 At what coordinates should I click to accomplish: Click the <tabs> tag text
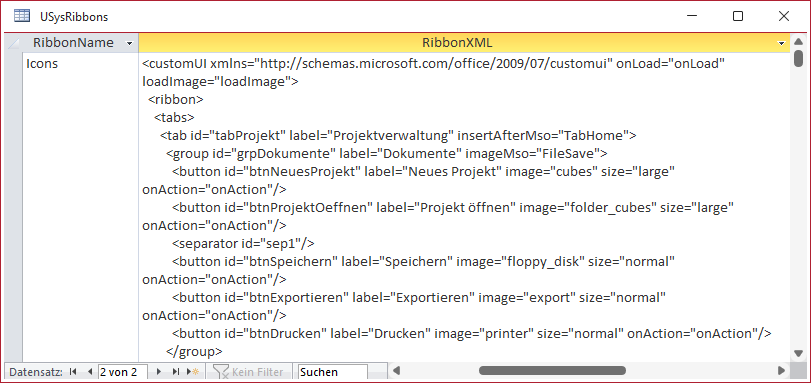pos(174,117)
